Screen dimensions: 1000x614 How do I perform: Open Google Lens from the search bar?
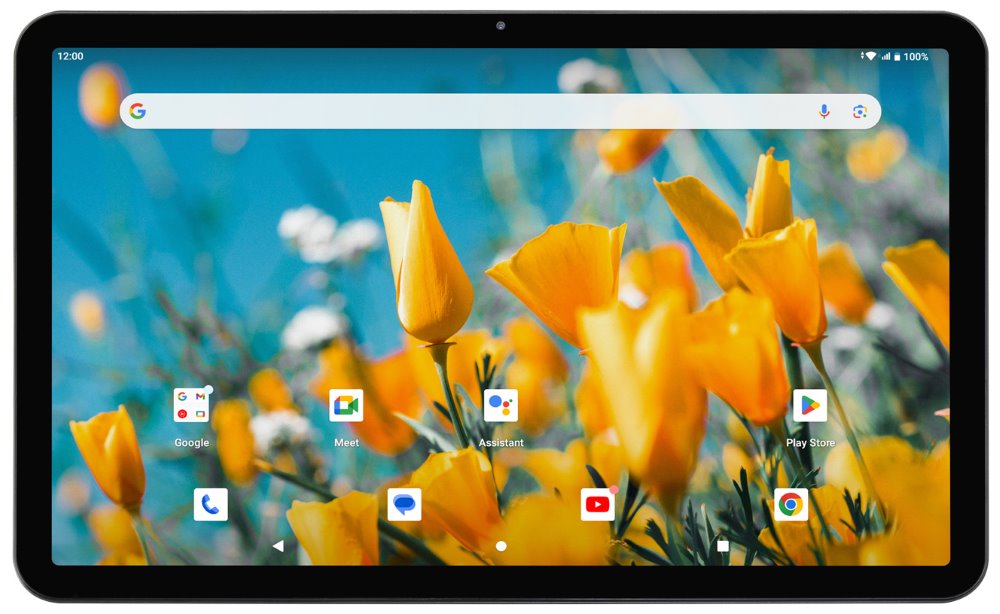(x=858, y=111)
